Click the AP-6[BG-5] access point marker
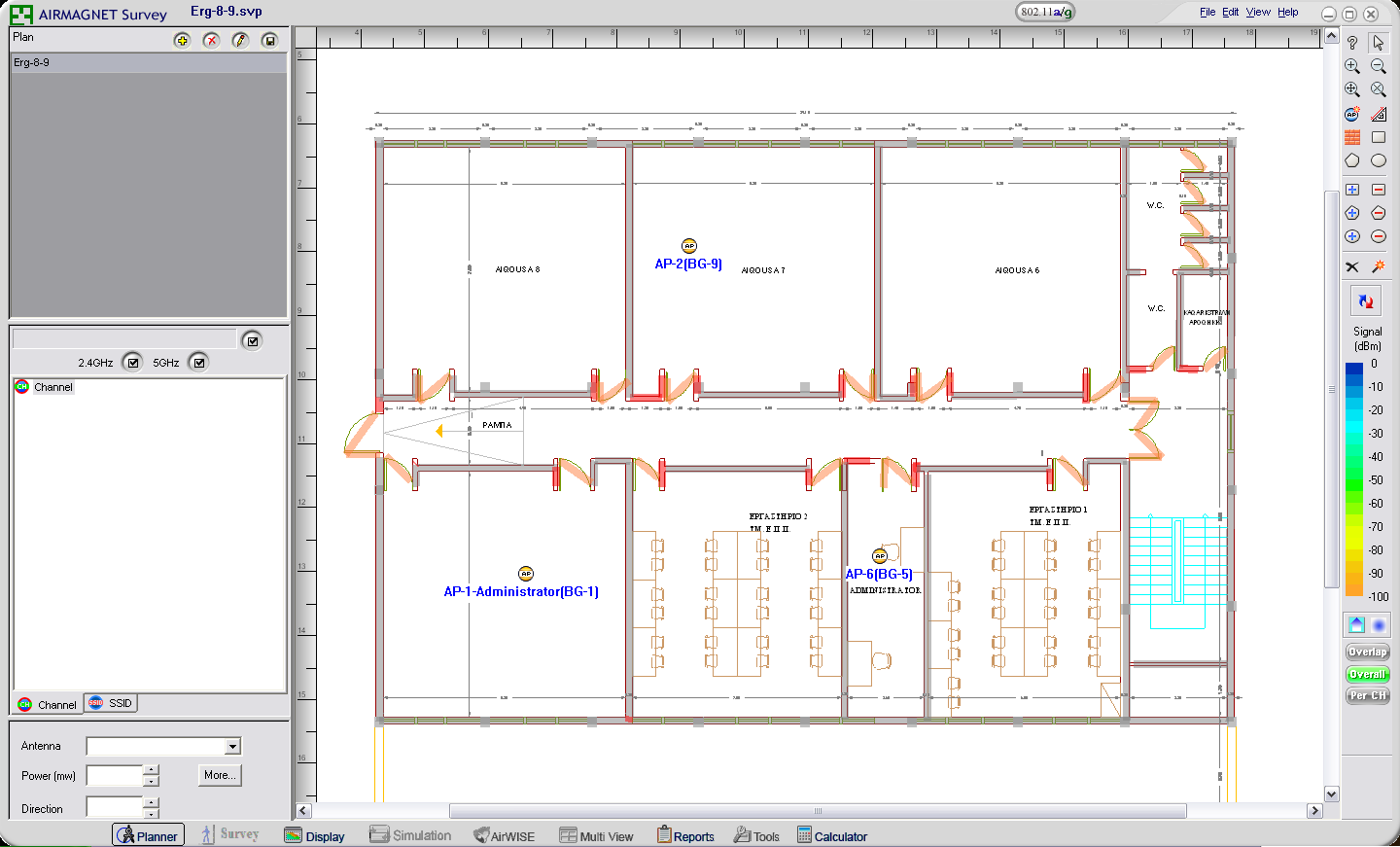 880,556
